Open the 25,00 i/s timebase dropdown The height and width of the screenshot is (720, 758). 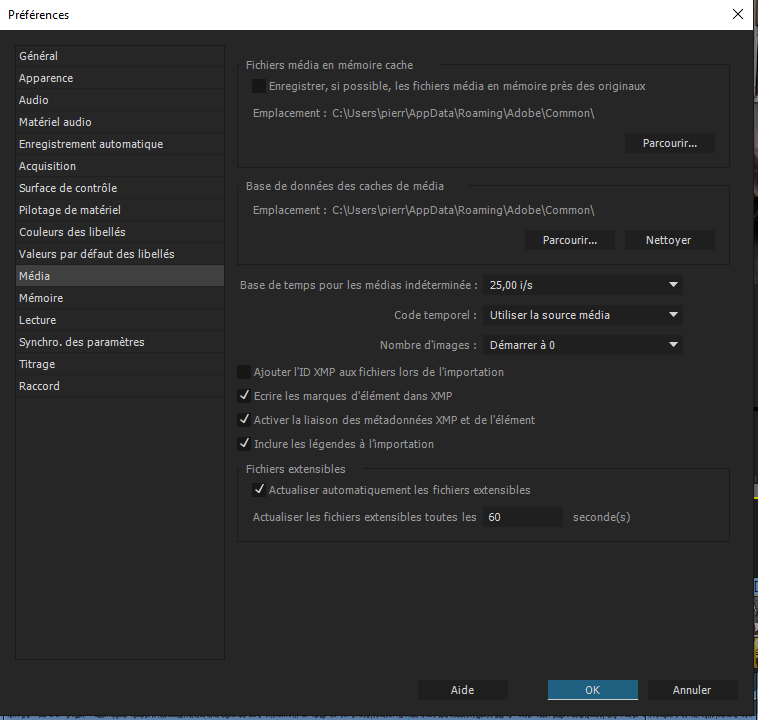click(582, 285)
